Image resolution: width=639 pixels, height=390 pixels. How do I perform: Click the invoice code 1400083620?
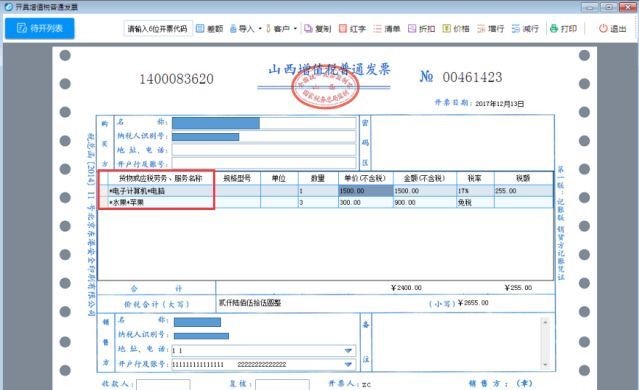tap(176, 79)
